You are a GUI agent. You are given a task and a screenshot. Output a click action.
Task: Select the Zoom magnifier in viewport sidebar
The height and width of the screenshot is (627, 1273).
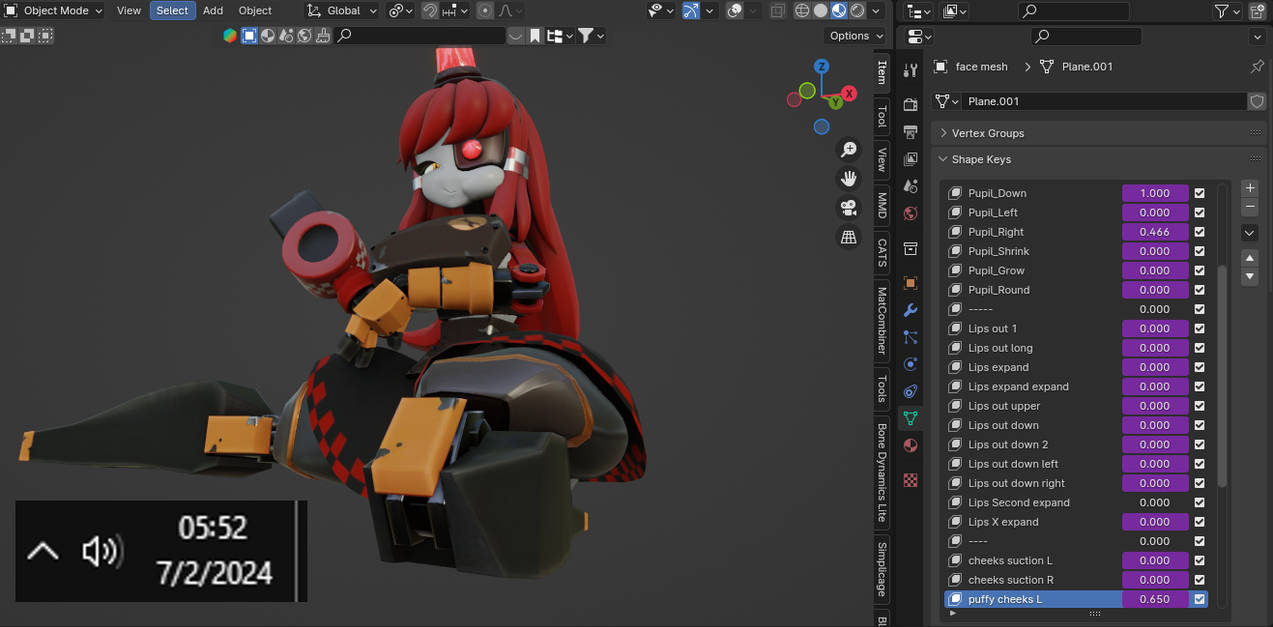[x=848, y=148]
